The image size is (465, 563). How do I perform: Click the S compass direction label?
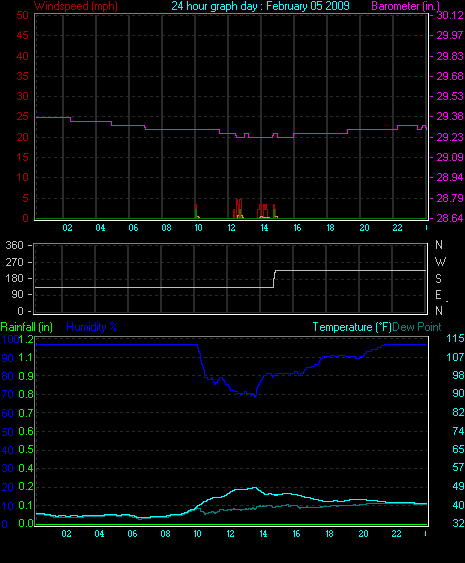438,279
